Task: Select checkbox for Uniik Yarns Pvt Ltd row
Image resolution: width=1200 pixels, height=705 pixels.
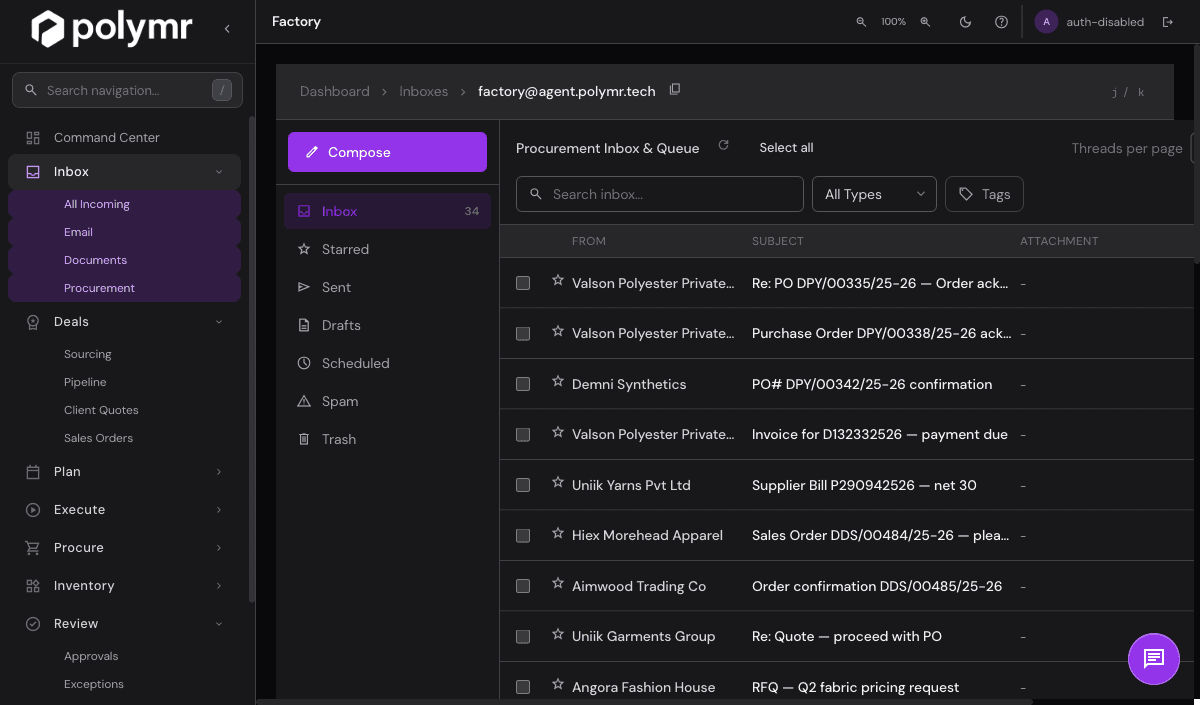Action: click(x=523, y=485)
